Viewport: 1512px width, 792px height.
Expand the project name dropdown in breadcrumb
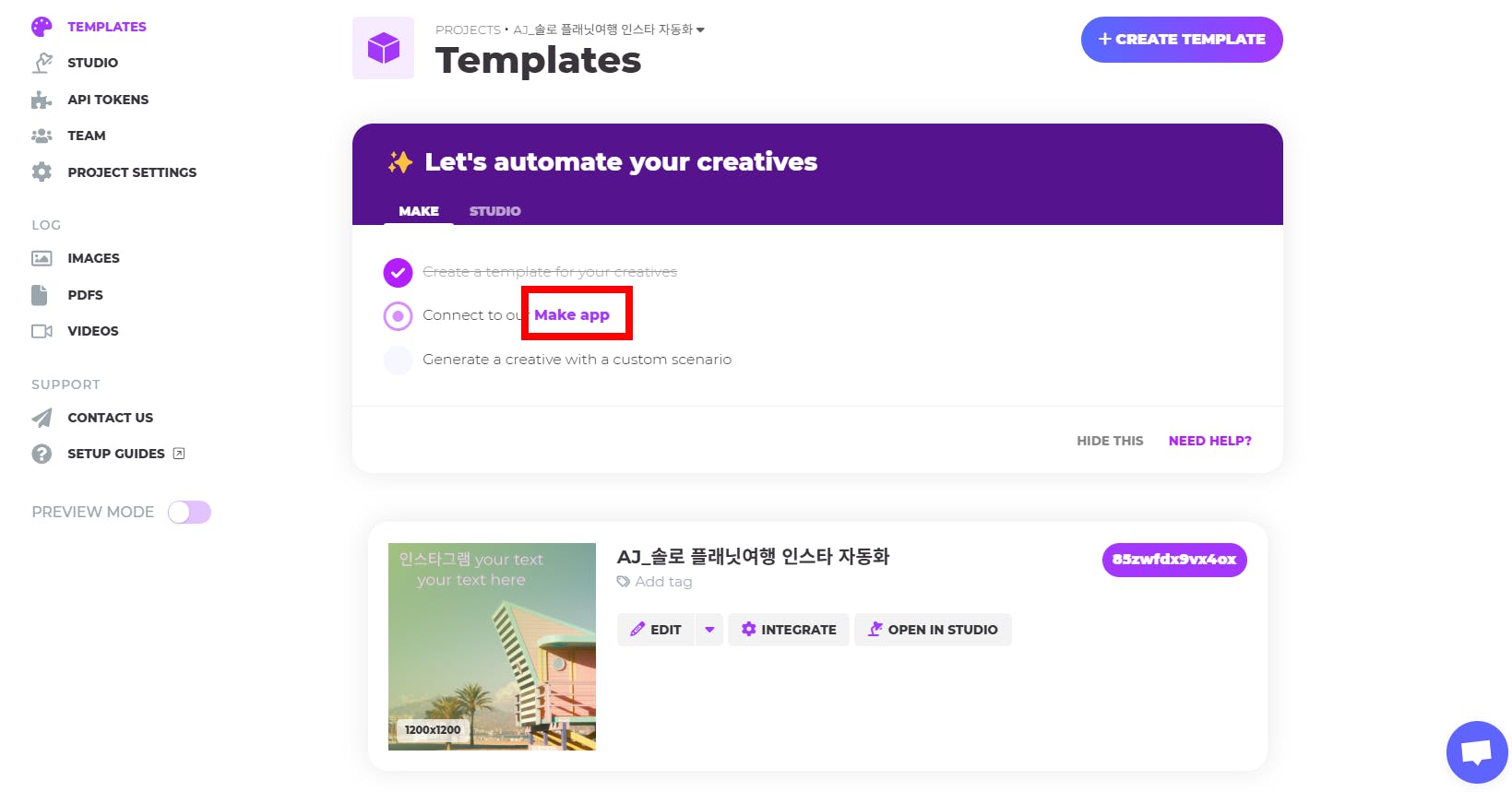701,30
